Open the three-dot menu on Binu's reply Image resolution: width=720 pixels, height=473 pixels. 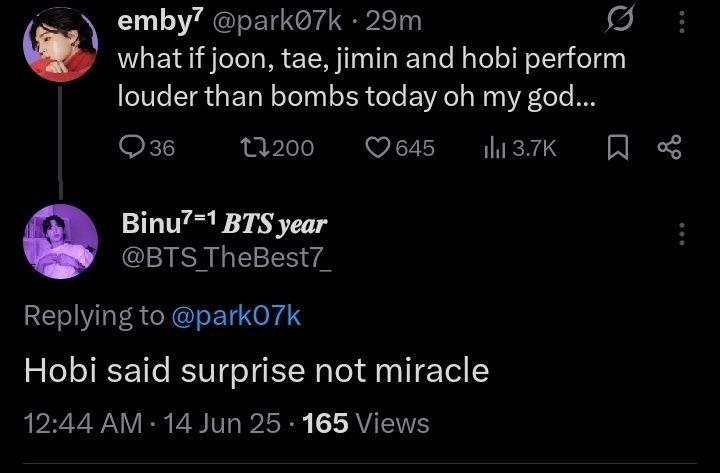682,234
